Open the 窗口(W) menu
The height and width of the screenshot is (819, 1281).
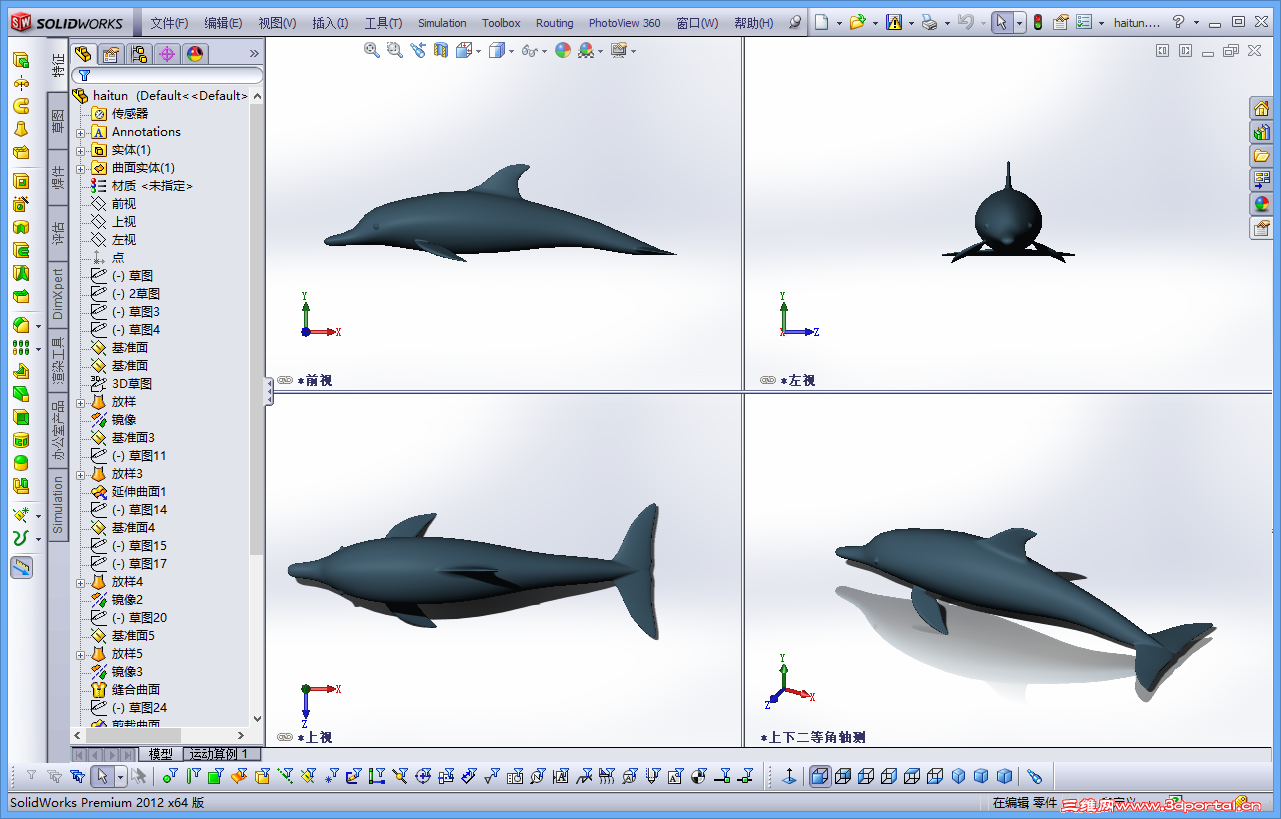tap(697, 23)
